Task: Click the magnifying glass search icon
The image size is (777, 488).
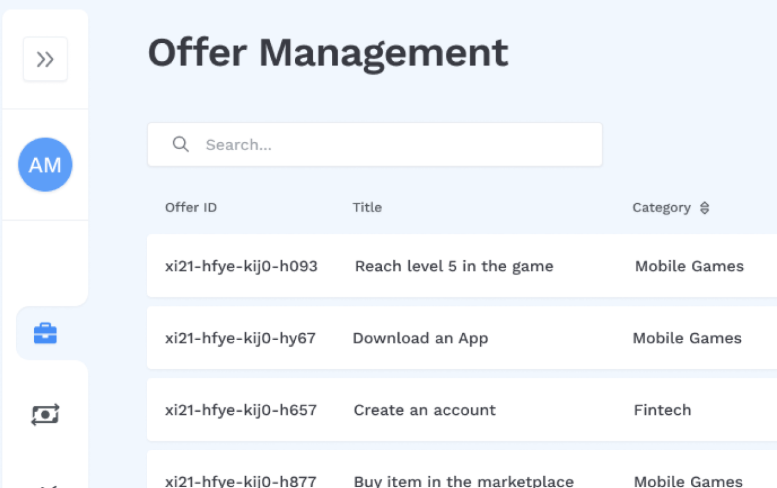Action: [x=181, y=145]
